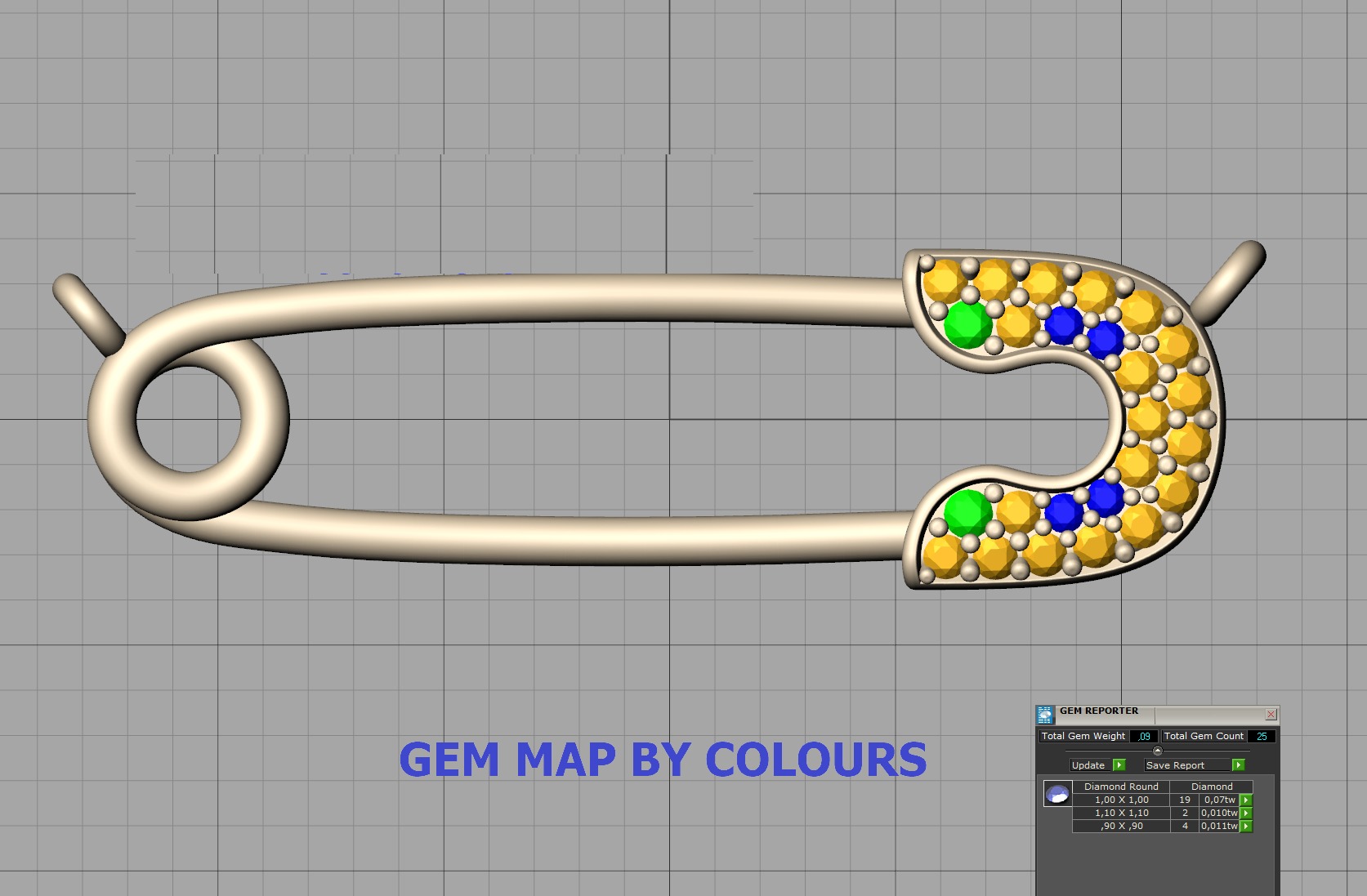This screenshot has height=896, width=1367.
Task: Click the Gem Reporter panel icon
Action: [1045, 715]
